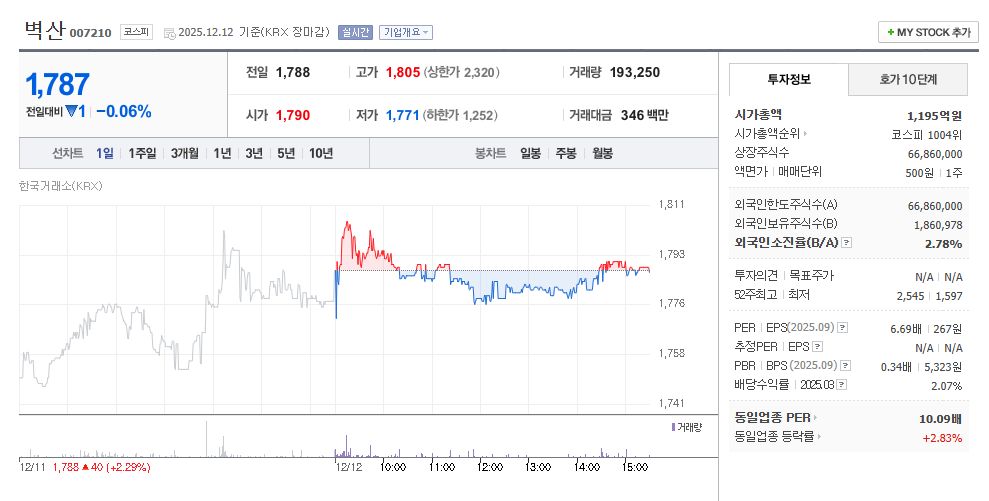The height and width of the screenshot is (501, 989).
Task: Click the 12/12 date marker on the axis
Action: 349,468
